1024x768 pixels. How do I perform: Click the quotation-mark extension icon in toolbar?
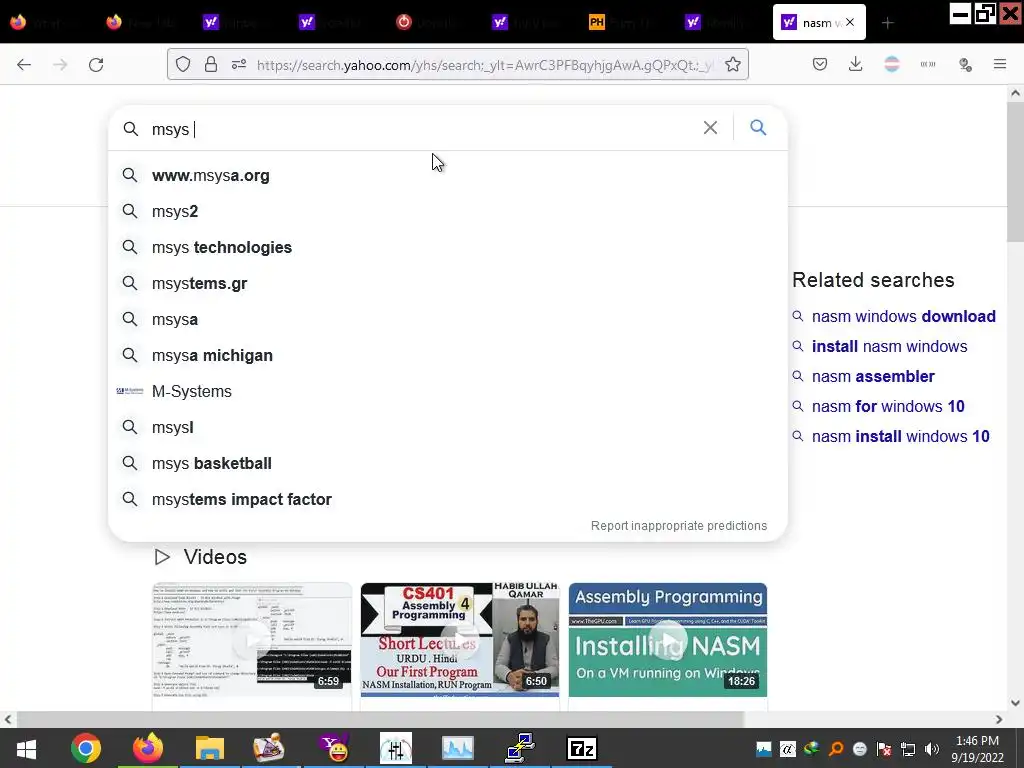(x=928, y=64)
